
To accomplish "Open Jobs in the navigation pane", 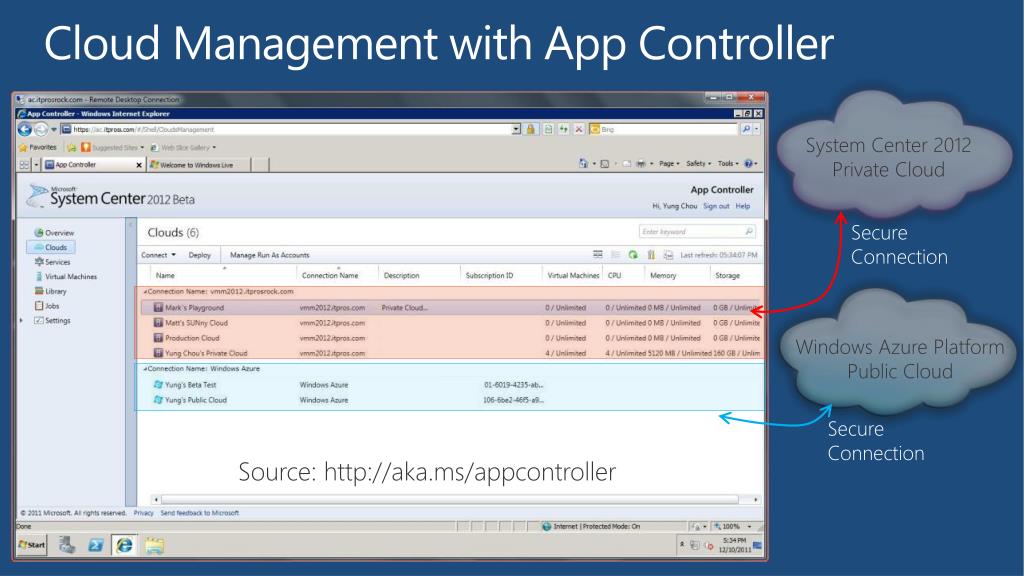I will pyautogui.click(x=47, y=306).
